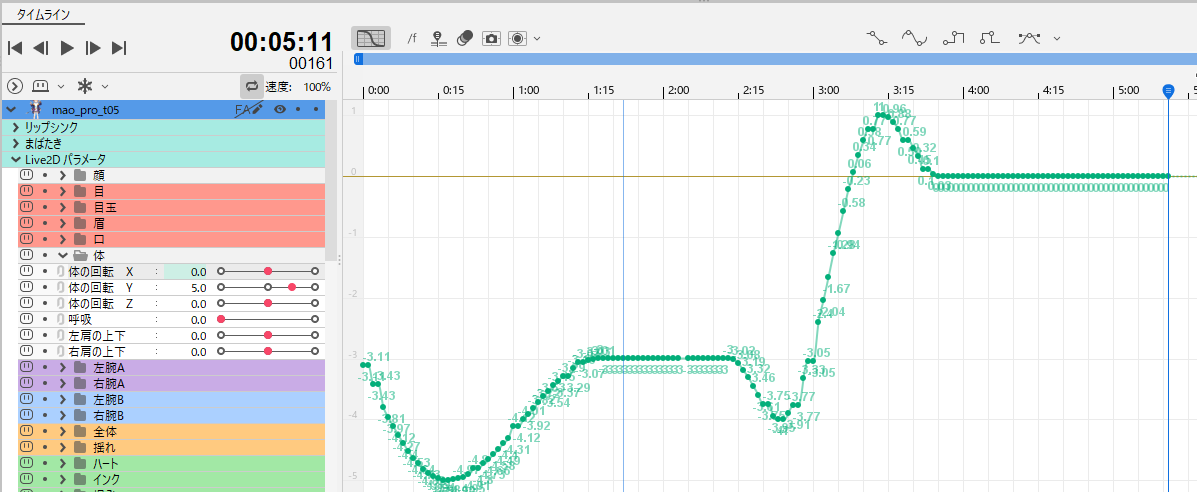Click the camera snapshot icon in toolbar

tap(491, 38)
